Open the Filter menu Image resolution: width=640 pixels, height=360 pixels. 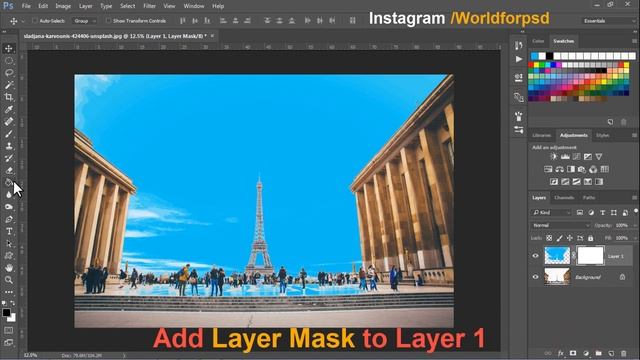pos(149,6)
